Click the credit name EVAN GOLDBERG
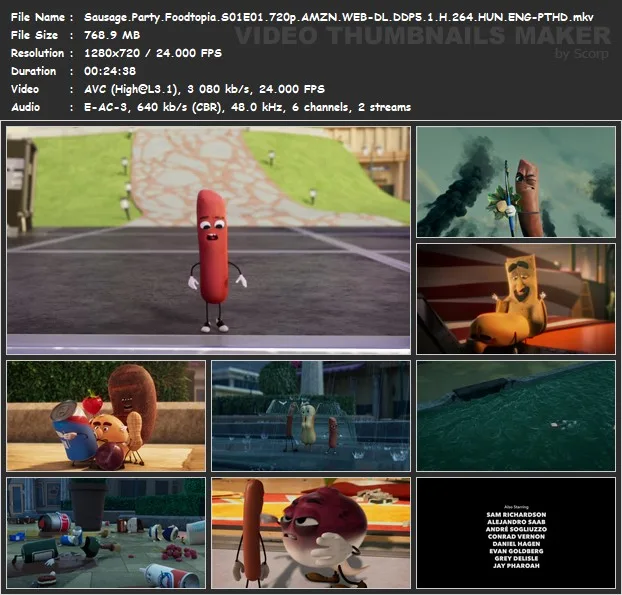The height and width of the screenshot is (595, 622). tap(516, 551)
